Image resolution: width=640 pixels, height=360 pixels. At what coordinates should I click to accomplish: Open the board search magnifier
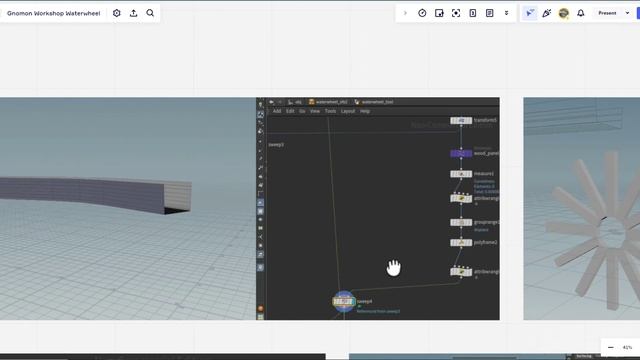pyautogui.click(x=150, y=13)
